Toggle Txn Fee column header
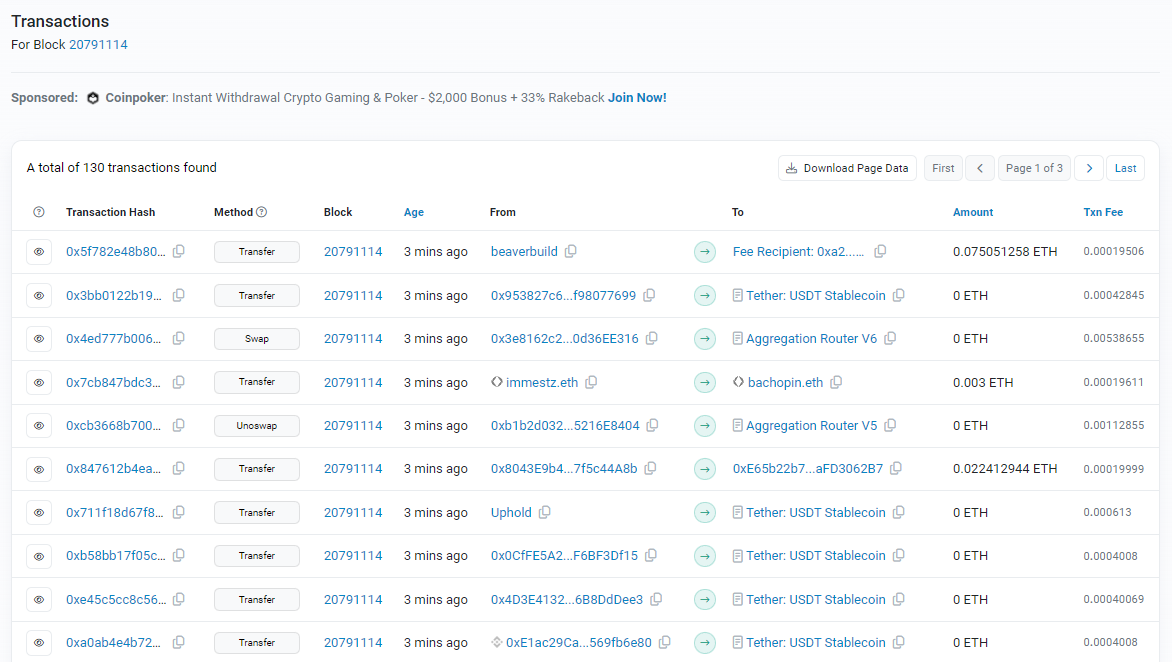The height and width of the screenshot is (662, 1172). click(x=1102, y=212)
